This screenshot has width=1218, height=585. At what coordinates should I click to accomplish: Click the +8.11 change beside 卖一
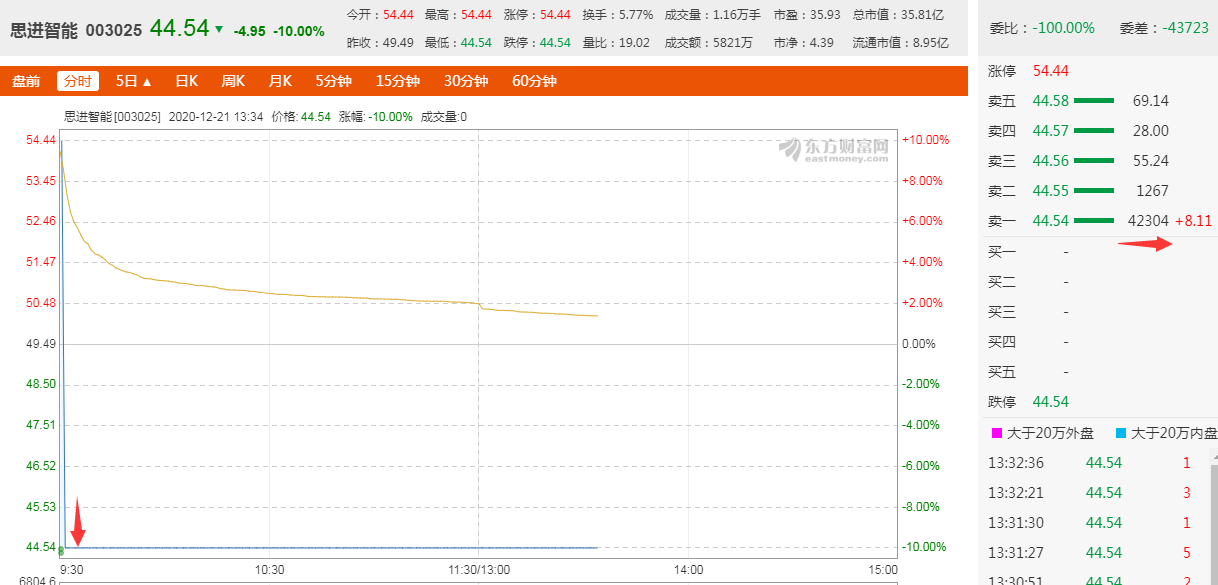coord(1193,220)
